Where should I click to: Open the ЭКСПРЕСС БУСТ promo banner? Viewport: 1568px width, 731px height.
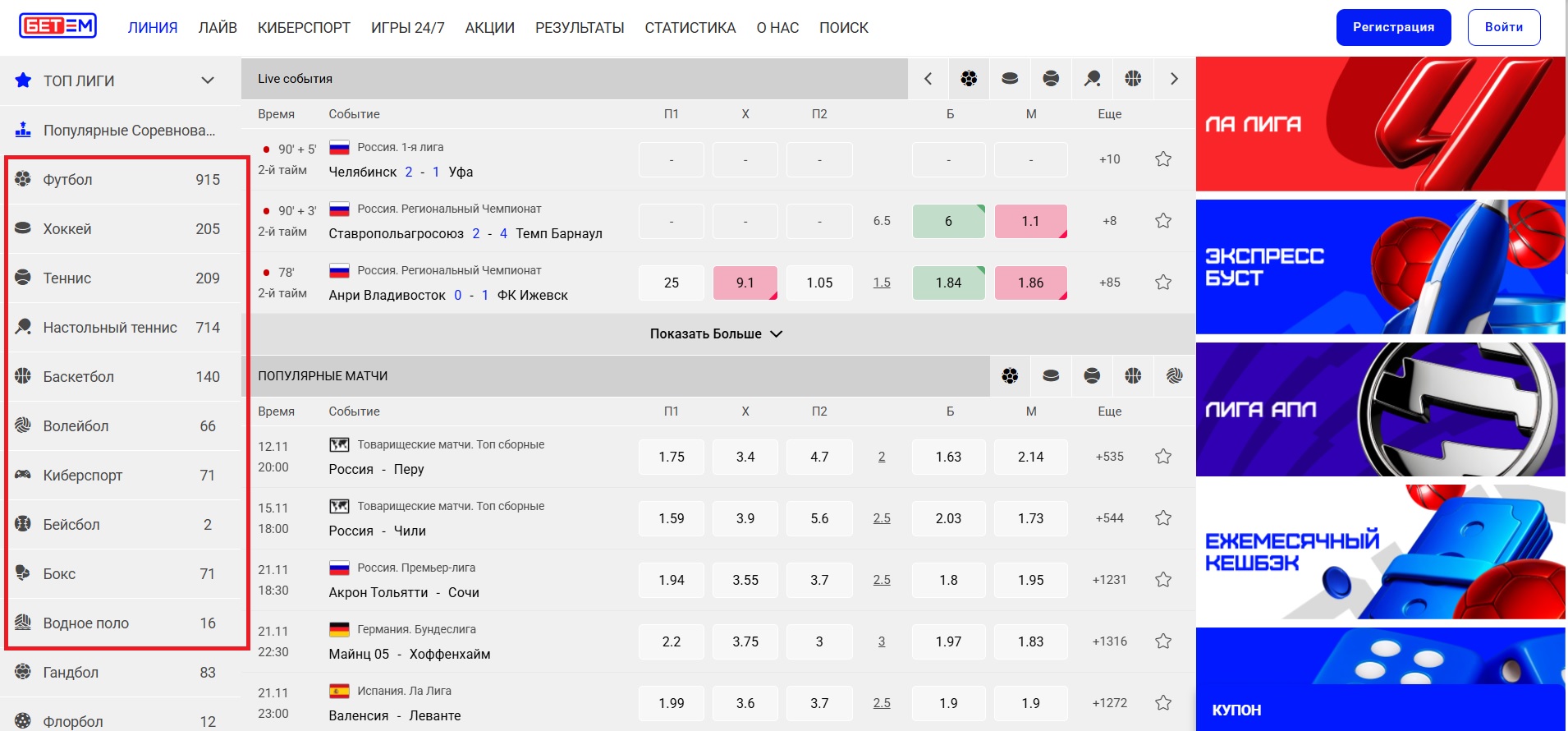pyautogui.click(x=1380, y=267)
